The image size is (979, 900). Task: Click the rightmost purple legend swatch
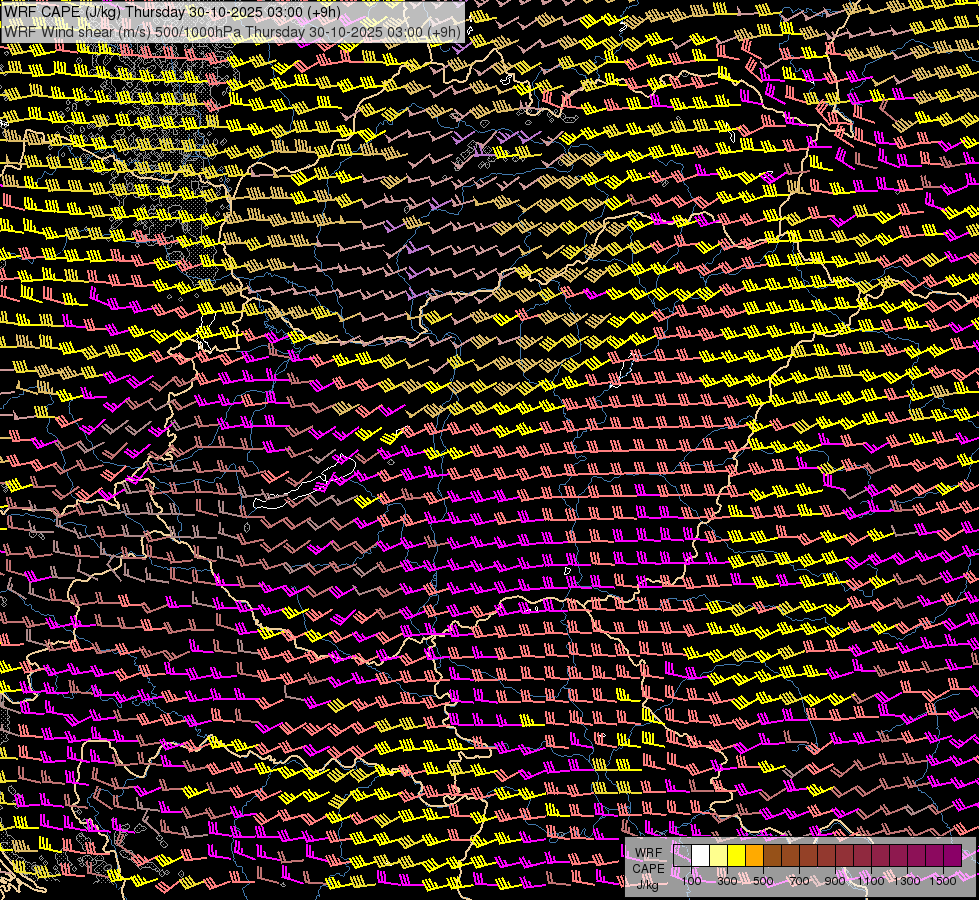pyautogui.click(x=953, y=855)
